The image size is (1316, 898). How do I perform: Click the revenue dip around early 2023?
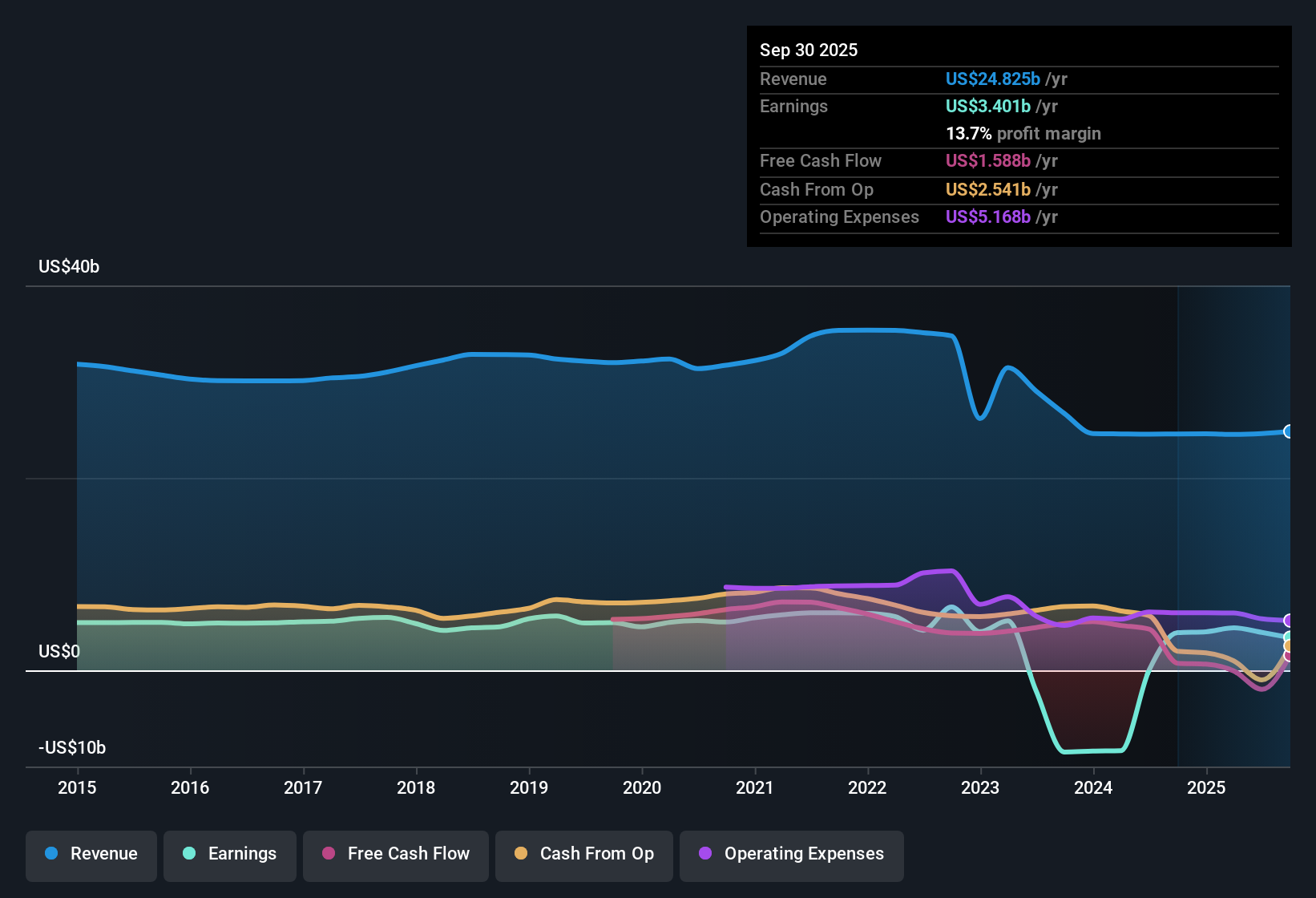[x=979, y=419]
